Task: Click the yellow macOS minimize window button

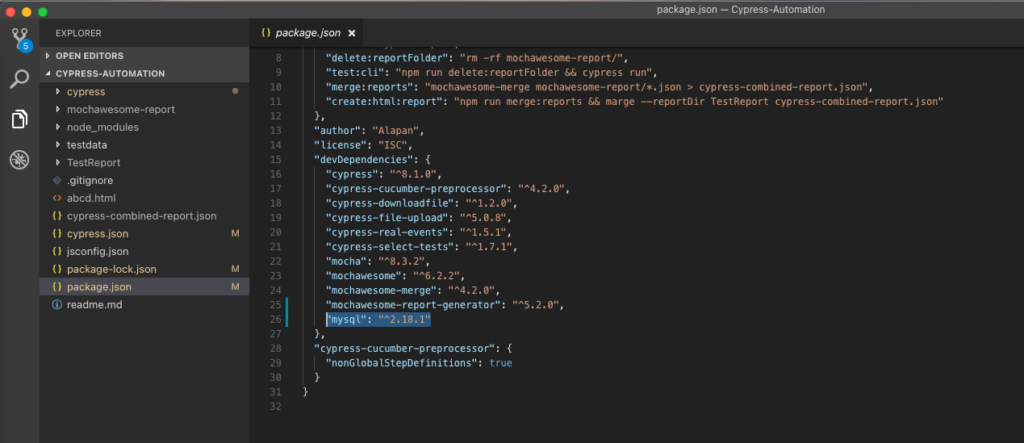Action: (x=26, y=12)
